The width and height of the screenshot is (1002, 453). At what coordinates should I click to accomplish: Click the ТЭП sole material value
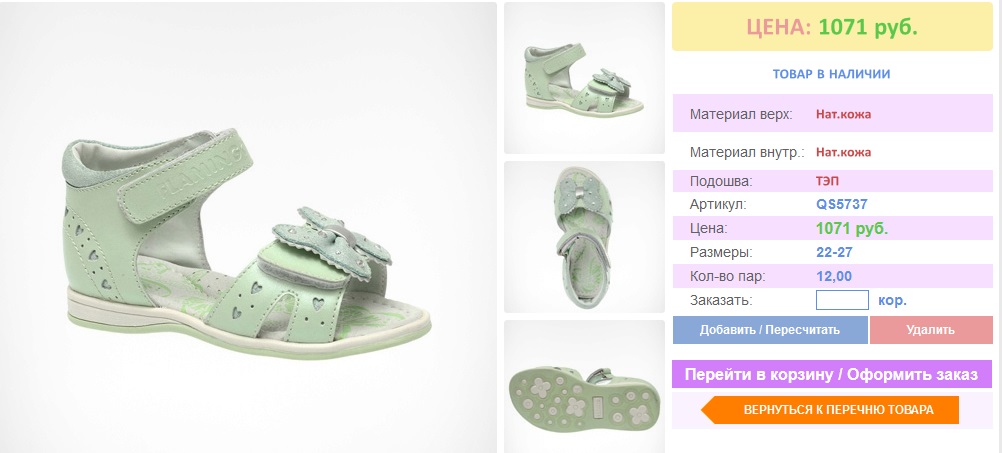pyautogui.click(x=826, y=181)
